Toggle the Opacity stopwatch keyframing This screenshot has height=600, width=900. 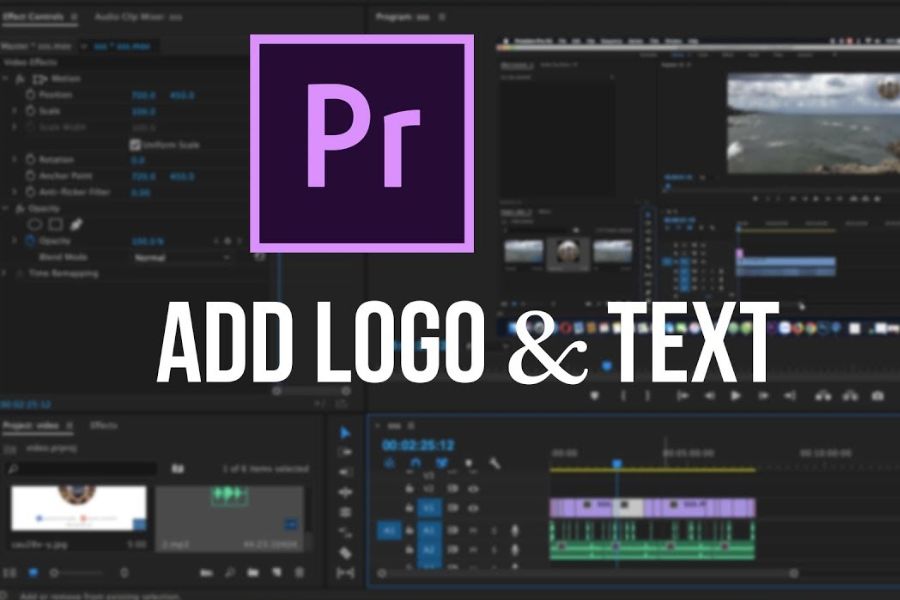point(30,241)
